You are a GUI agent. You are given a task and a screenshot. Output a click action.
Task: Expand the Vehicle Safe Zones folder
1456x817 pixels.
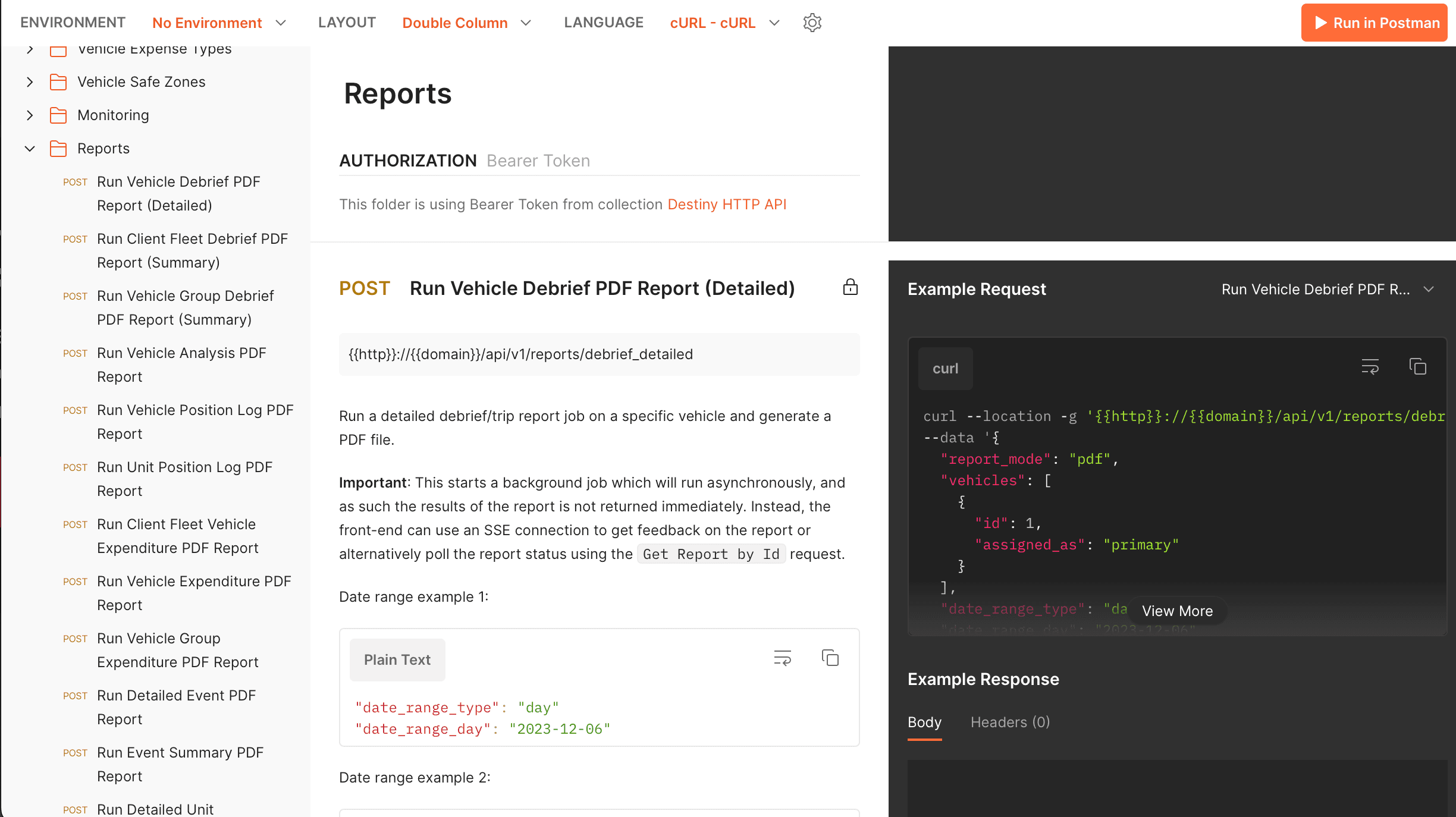point(30,82)
